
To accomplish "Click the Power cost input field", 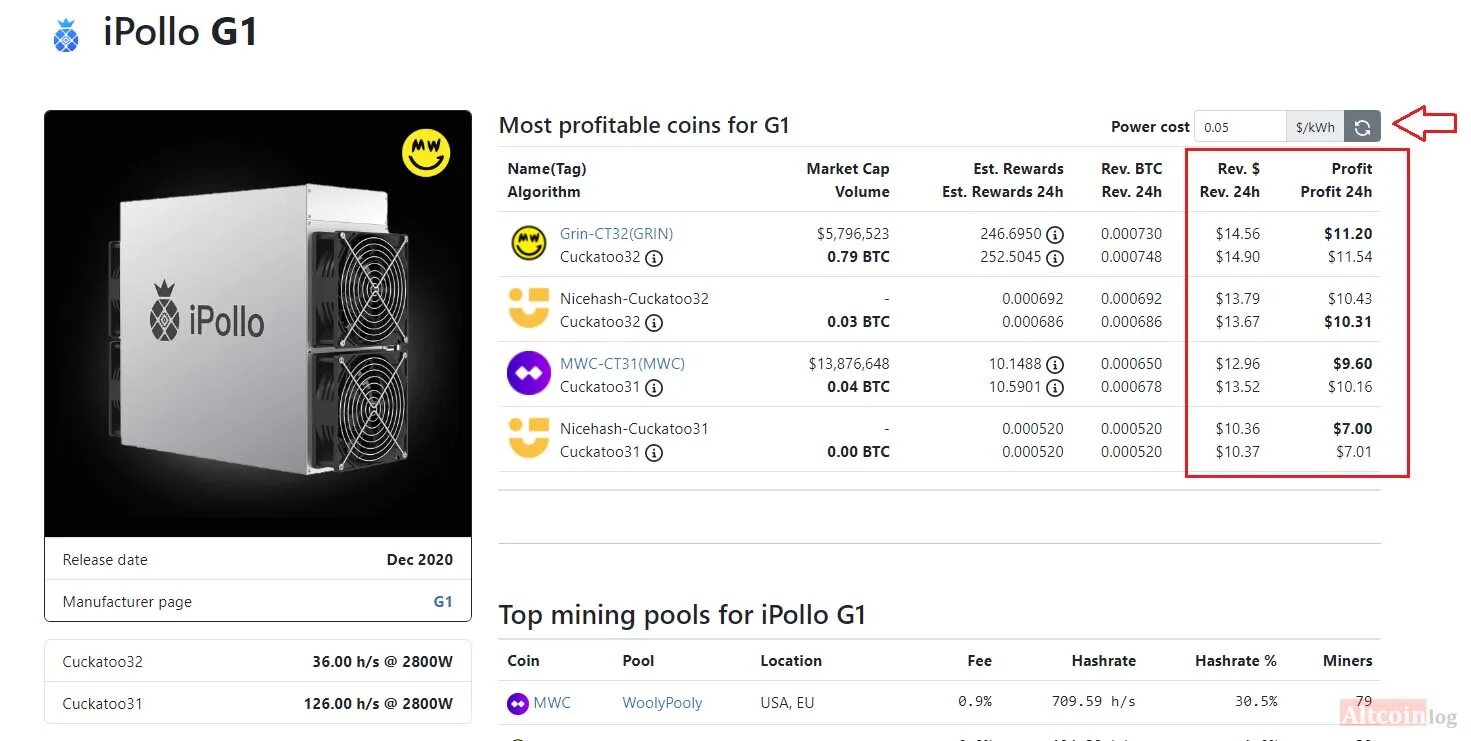I will click(x=1240, y=127).
